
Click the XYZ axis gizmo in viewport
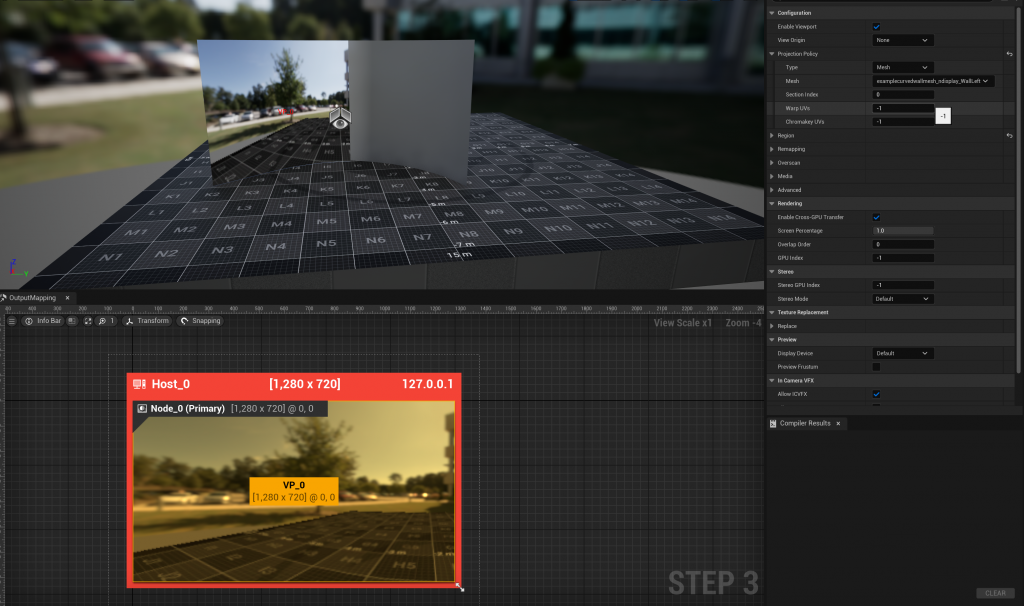point(17,268)
